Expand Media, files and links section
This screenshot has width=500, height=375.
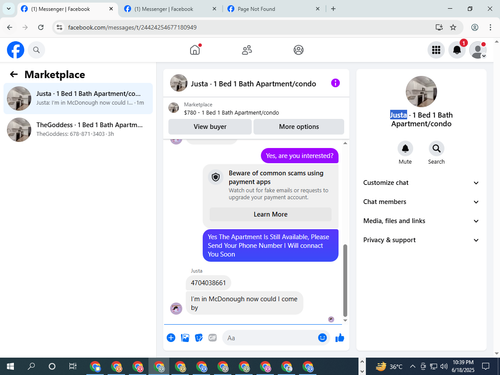[x=421, y=221]
